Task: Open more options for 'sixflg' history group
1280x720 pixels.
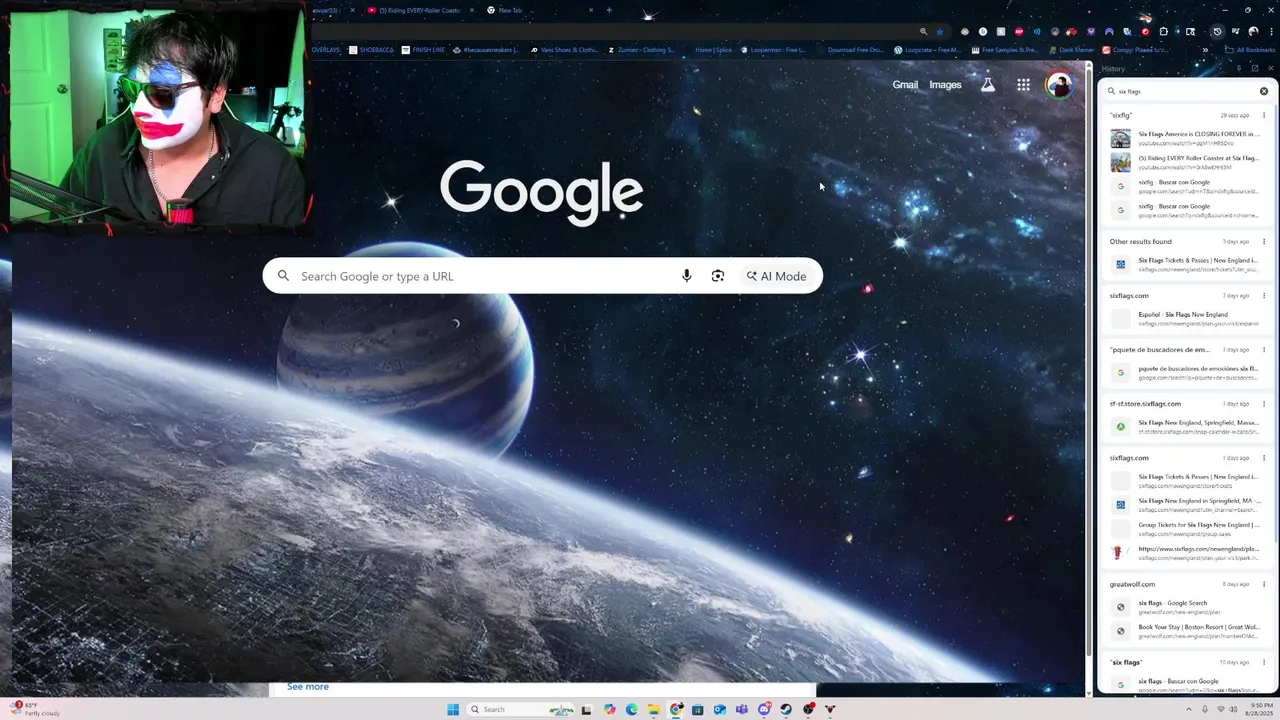Action: click(1264, 115)
